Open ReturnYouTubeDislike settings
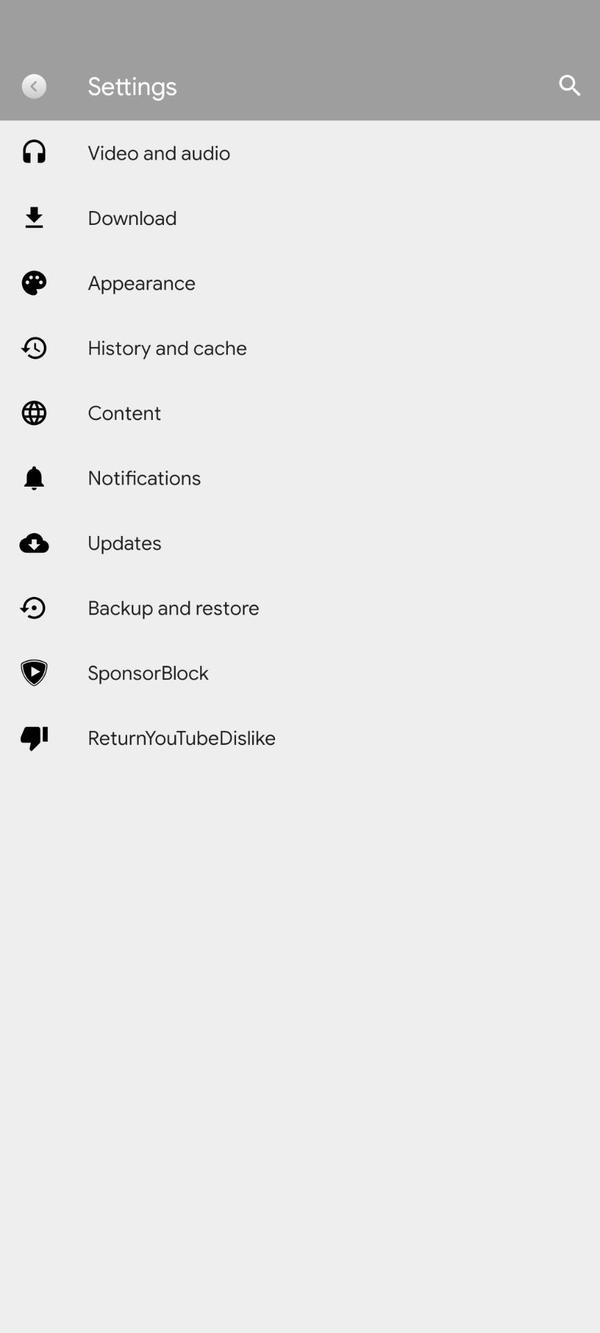The height and width of the screenshot is (1333, 600). [181, 737]
